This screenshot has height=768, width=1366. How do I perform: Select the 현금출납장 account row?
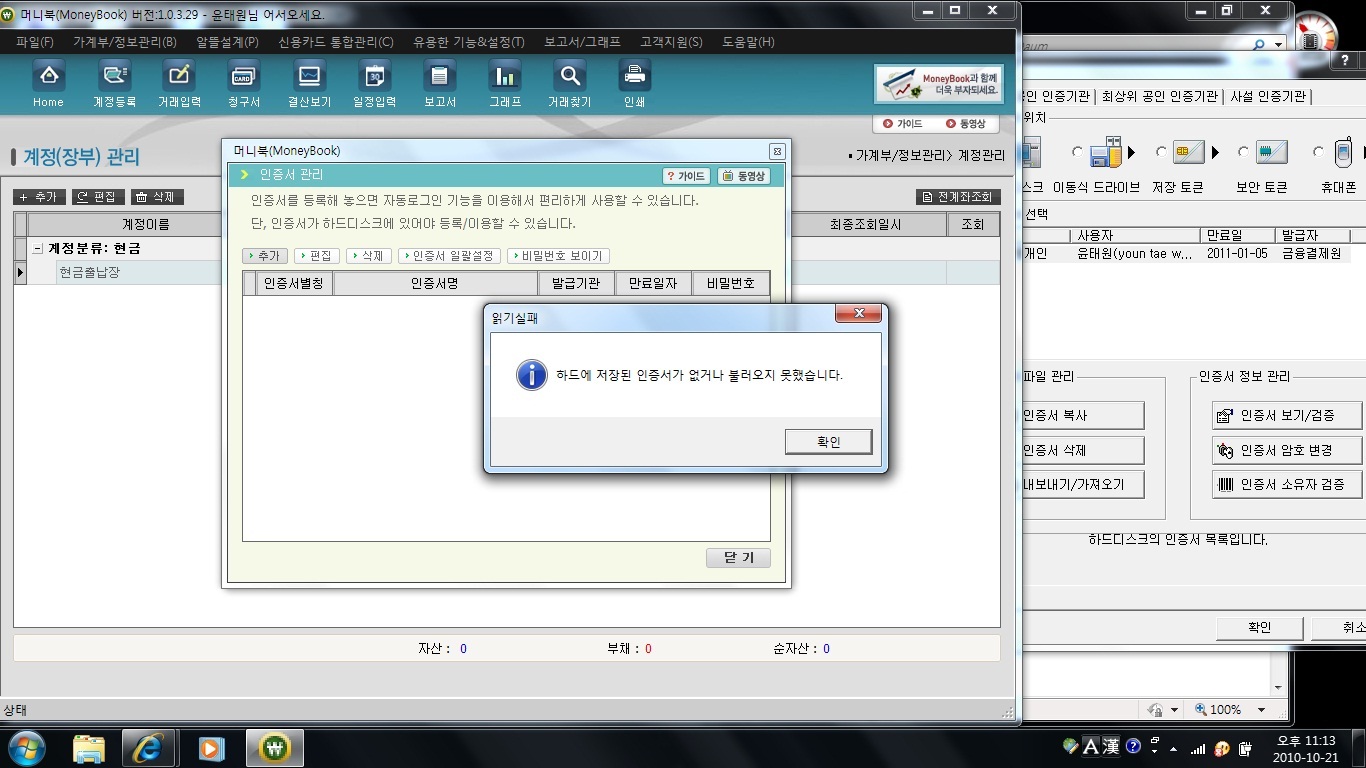pos(89,272)
